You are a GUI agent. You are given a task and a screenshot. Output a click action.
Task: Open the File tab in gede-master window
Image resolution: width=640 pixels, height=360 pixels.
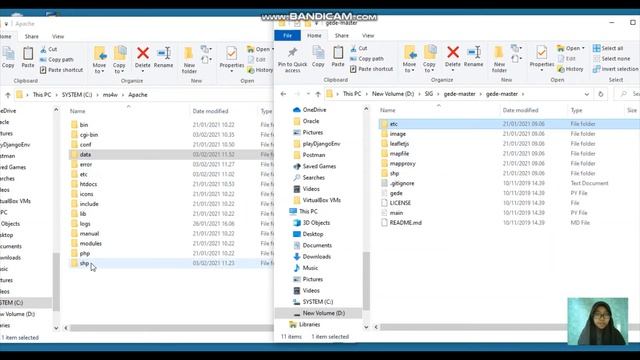[x=287, y=36]
